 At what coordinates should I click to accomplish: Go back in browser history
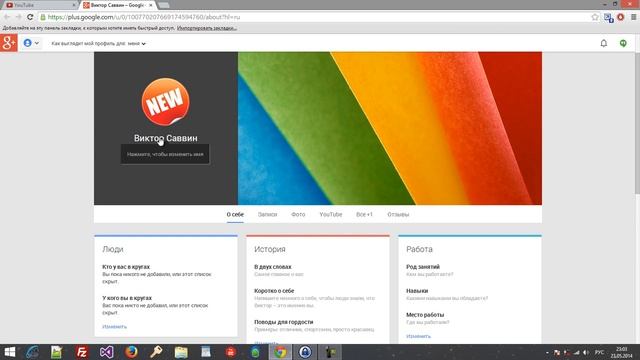[x=7, y=17]
